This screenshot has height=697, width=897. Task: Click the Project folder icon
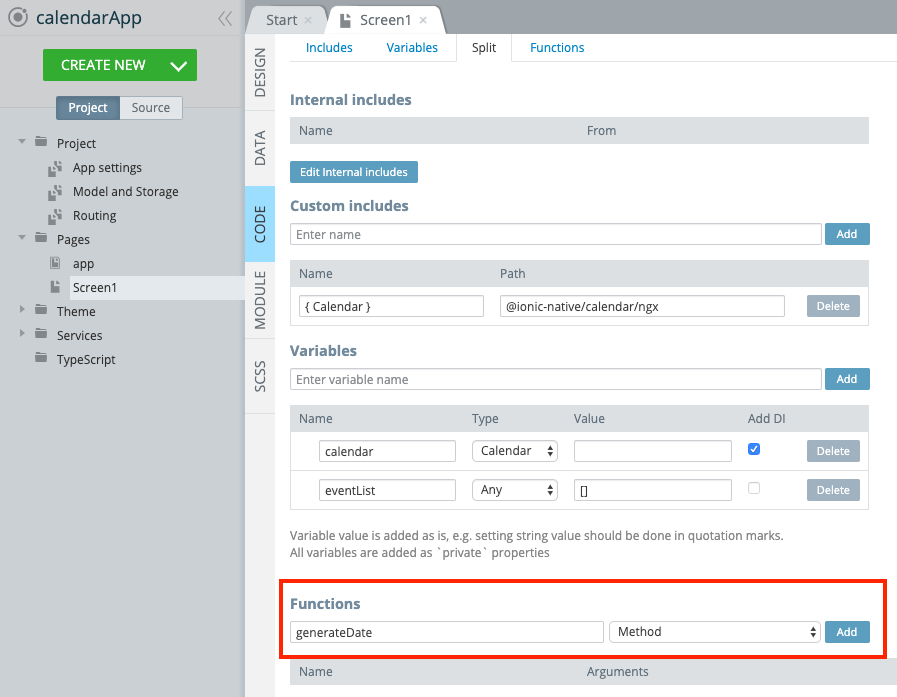(x=41, y=142)
